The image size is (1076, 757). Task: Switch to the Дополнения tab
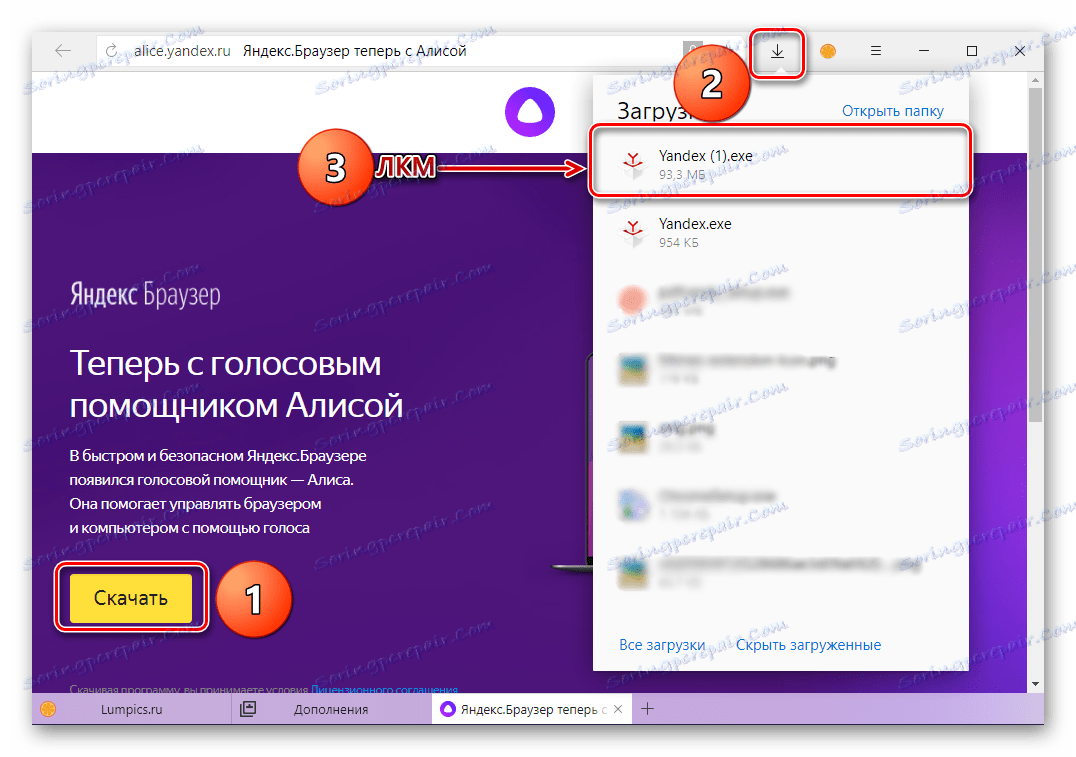pyautogui.click(x=331, y=709)
